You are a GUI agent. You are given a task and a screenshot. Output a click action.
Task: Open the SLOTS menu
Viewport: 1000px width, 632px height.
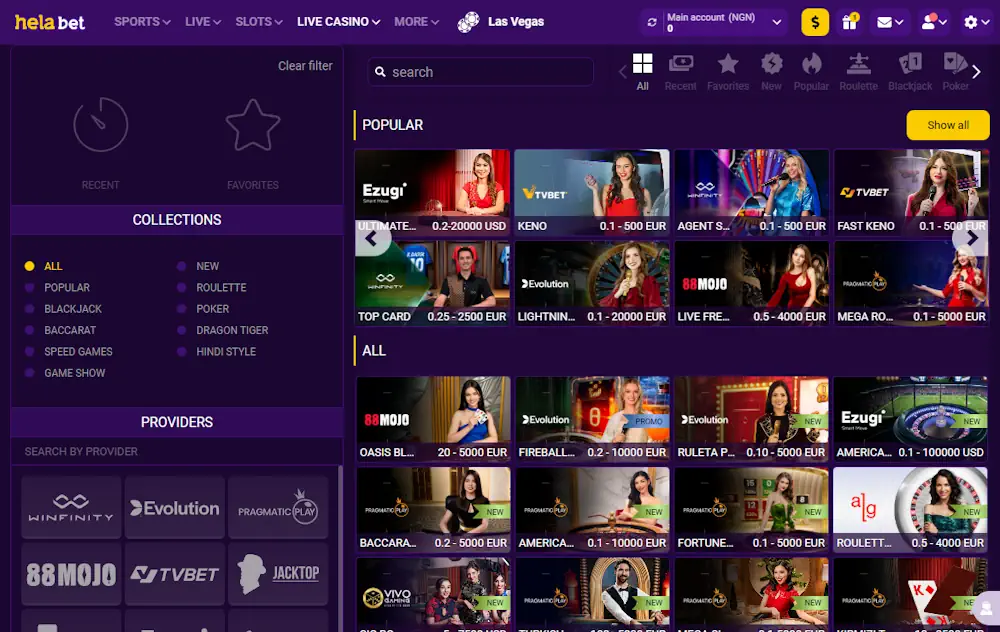point(257,21)
